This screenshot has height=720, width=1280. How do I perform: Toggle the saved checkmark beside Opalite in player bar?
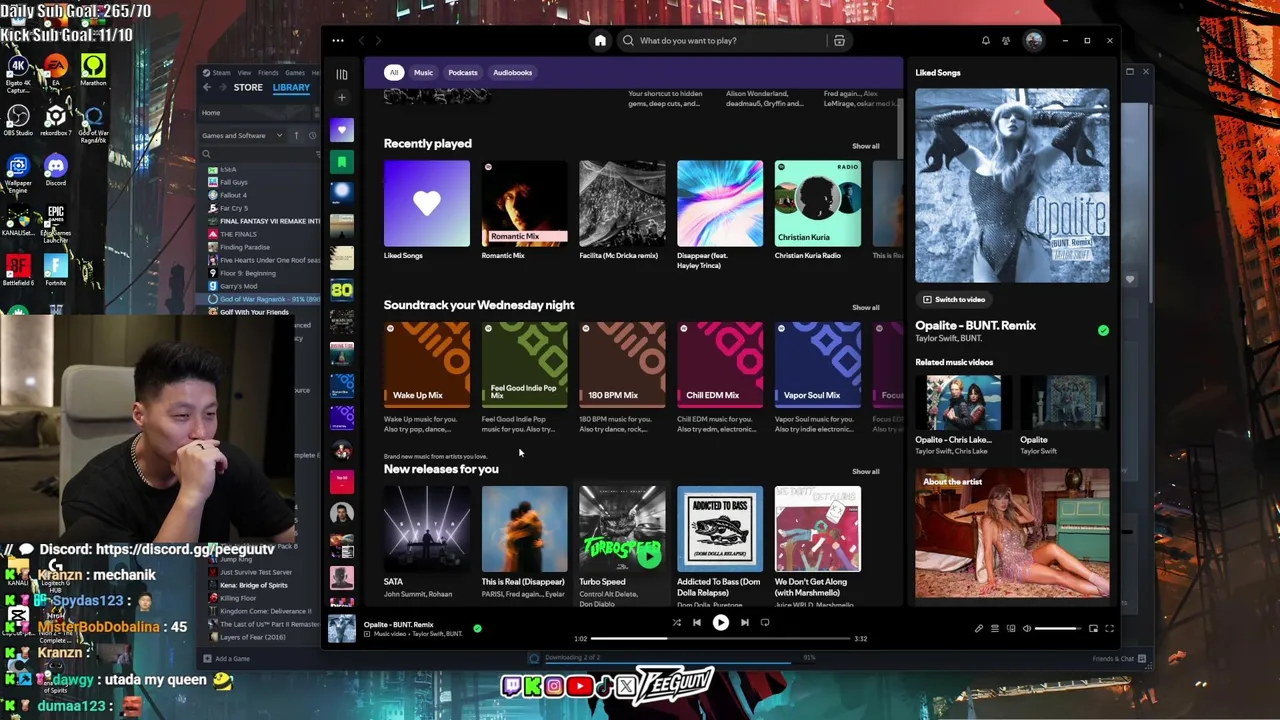(477, 628)
